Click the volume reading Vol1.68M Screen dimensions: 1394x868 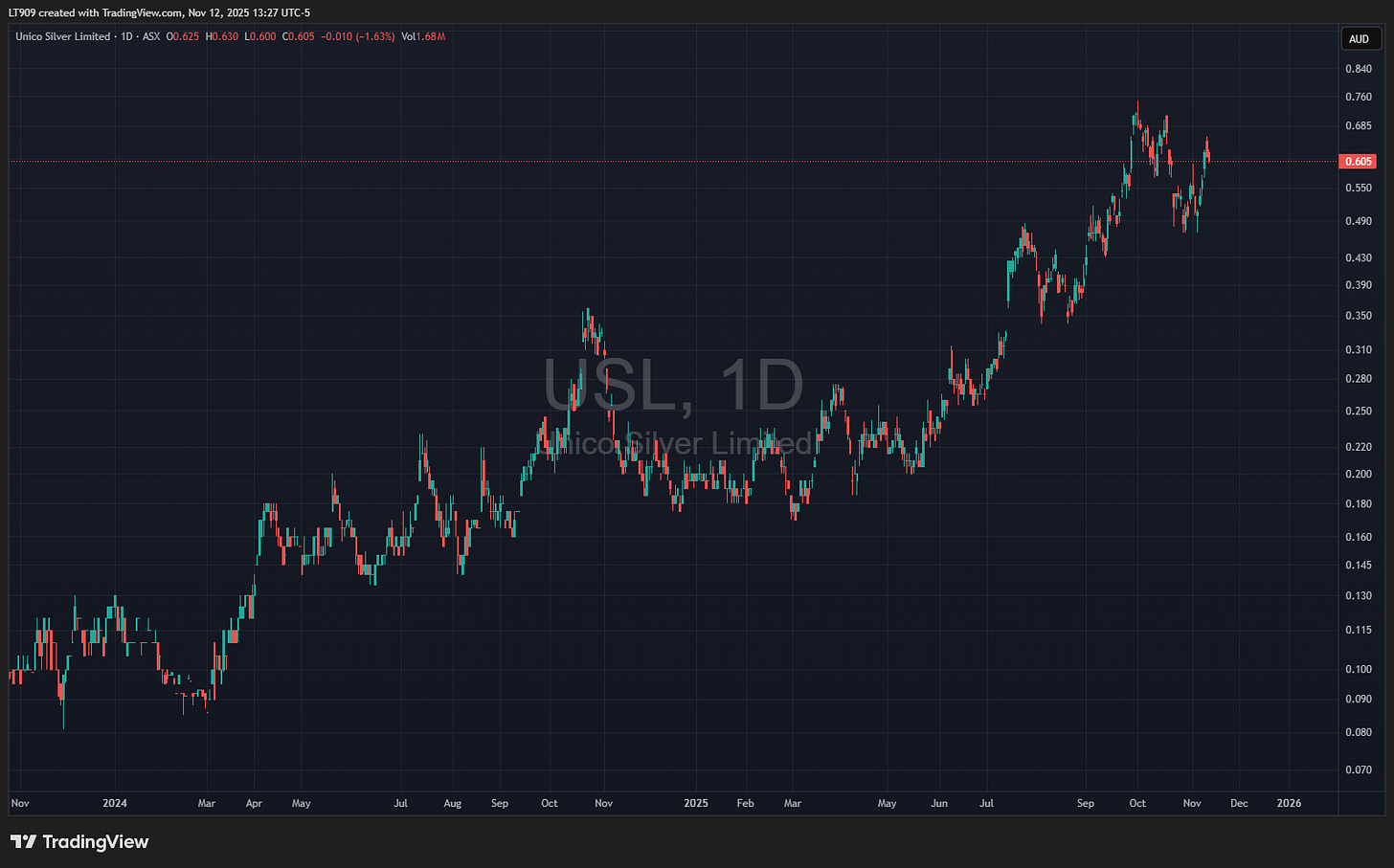tap(423, 36)
